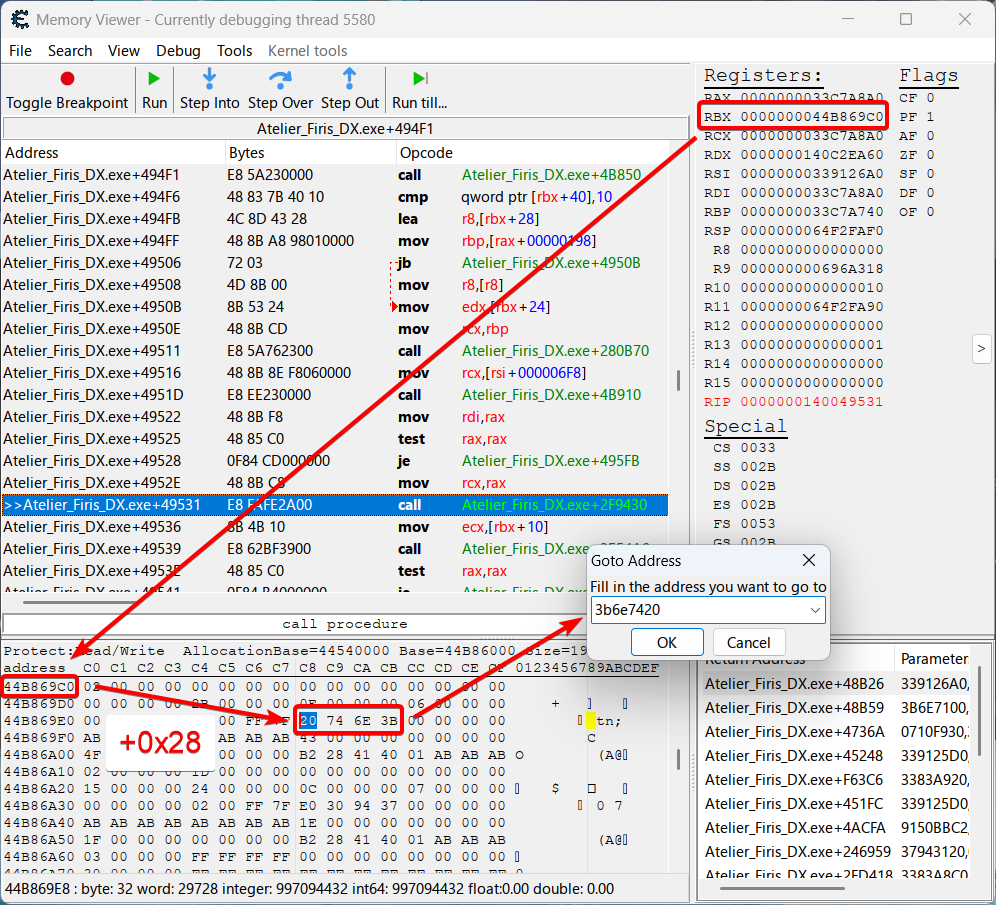Expand the registers panel side arrow
Viewport: 996px width, 905px height.
[980, 348]
